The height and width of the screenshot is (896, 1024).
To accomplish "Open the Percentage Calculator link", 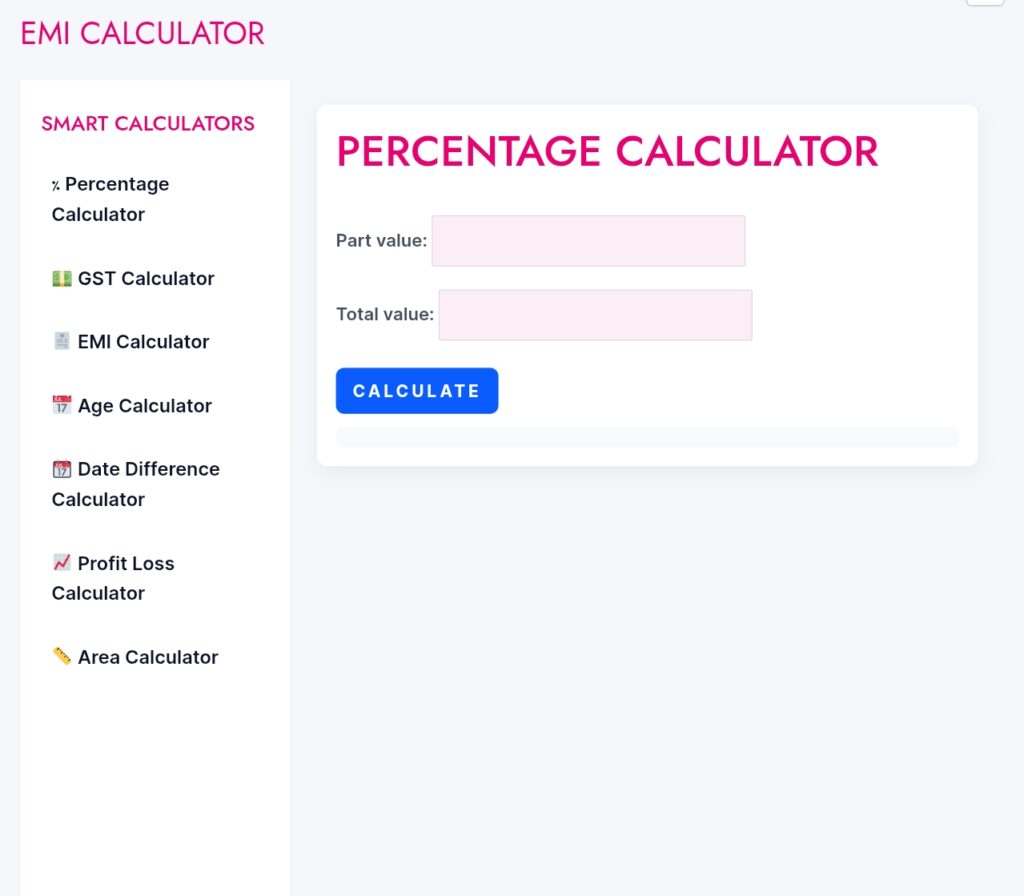I will tap(110, 199).
